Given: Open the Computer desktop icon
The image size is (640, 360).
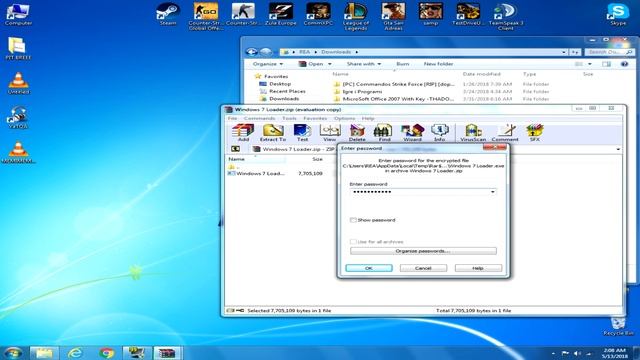Looking at the screenshot, I should (x=18, y=14).
